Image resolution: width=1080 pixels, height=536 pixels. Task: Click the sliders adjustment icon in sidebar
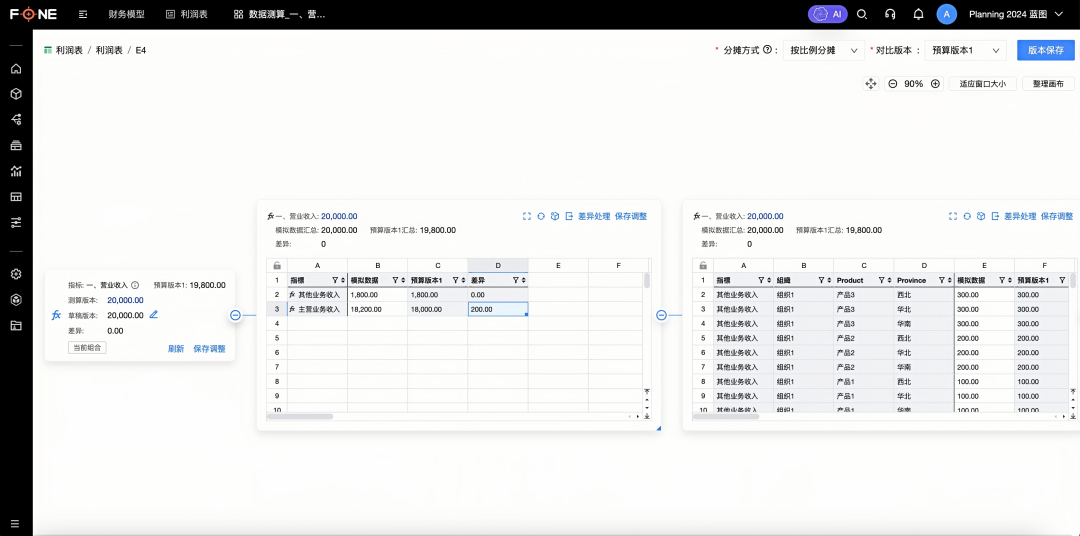16,223
